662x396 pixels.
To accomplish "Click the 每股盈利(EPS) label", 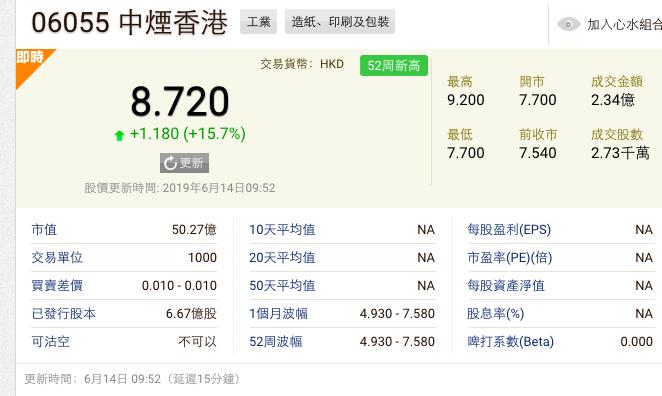I will (x=509, y=230).
